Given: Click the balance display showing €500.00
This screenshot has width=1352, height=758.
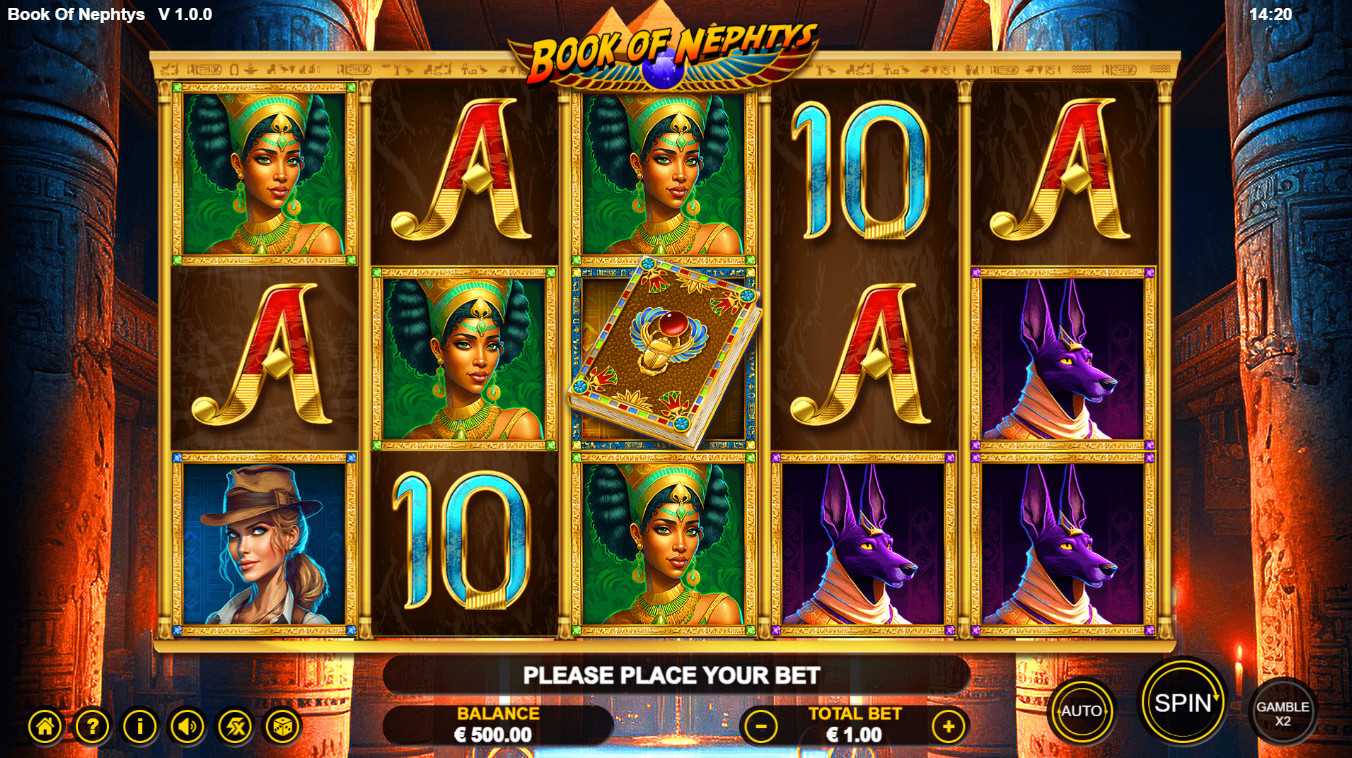Looking at the screenshot, I should [498, 725].
